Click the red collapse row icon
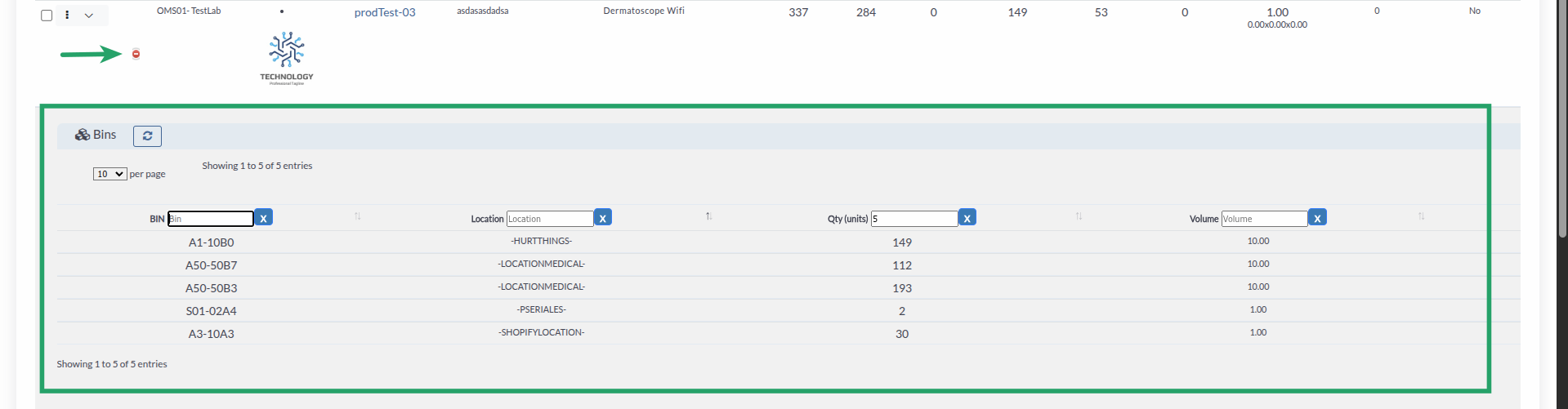Viewport: 1568px width, 409px height. coord(136,54)
